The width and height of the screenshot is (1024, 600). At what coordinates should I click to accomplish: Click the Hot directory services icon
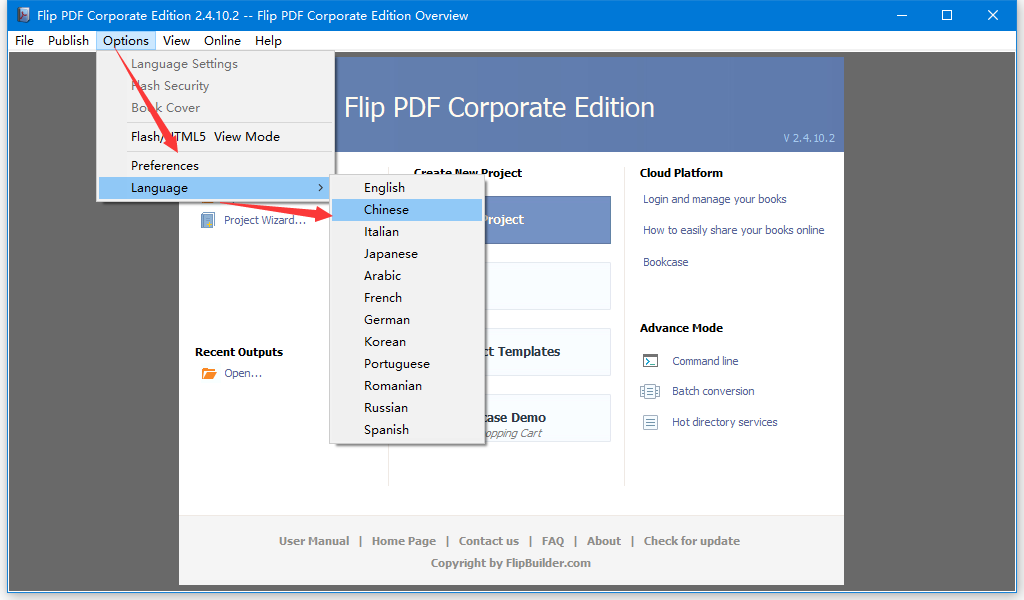point(650,422)
